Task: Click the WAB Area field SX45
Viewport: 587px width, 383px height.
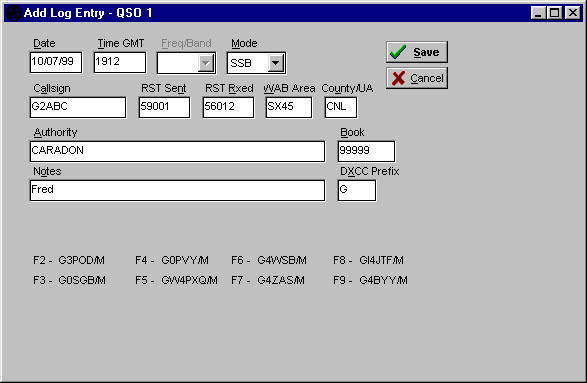Action: [x=289, y=107]
